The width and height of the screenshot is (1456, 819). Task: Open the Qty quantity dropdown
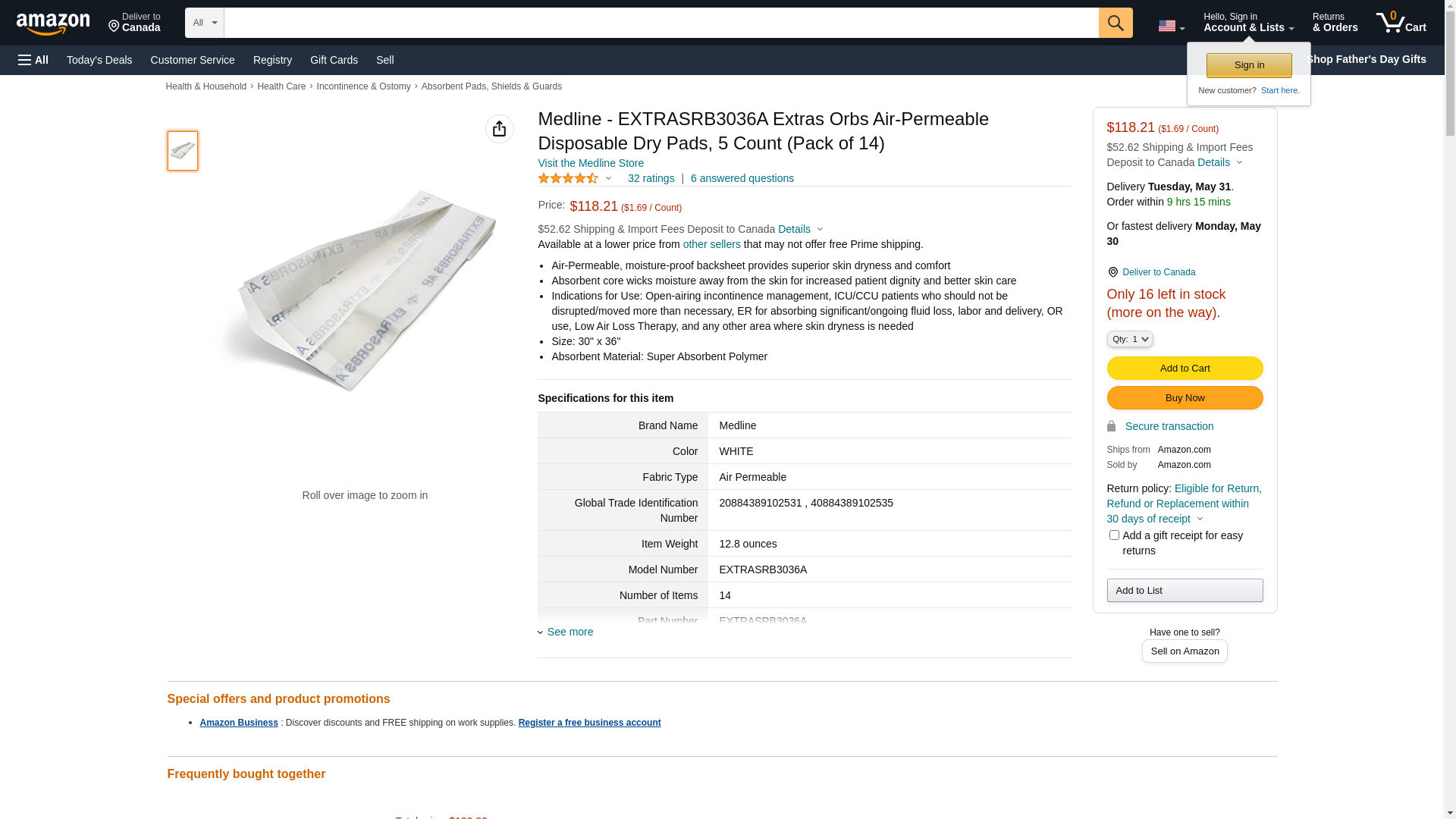1130,339
